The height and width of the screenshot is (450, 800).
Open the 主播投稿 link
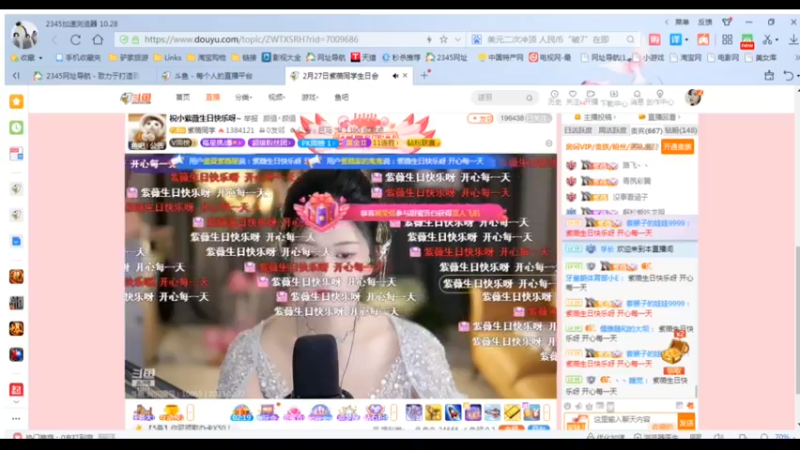click(596, 117)
